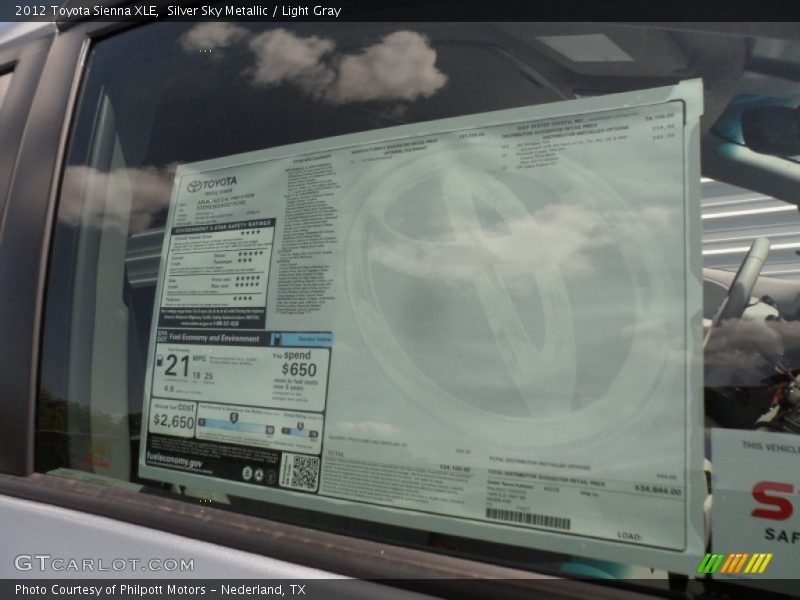
Task: Click the smog rating slider
Action: 301,430
